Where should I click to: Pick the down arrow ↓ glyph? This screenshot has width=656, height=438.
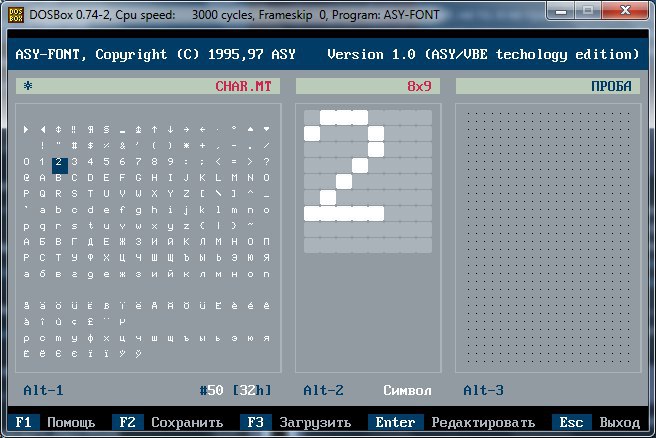pyautogui.click(x=170, y=130)
